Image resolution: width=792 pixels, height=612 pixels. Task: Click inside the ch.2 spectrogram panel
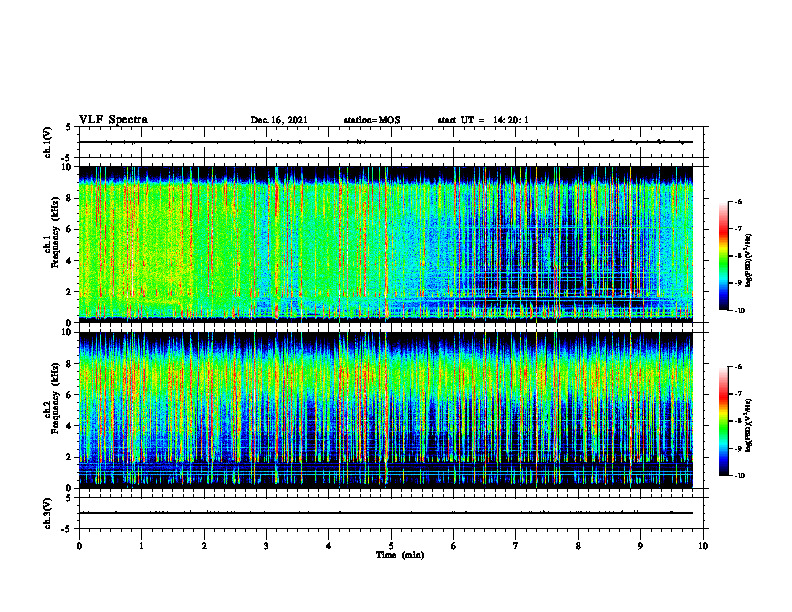click(386, 410)
